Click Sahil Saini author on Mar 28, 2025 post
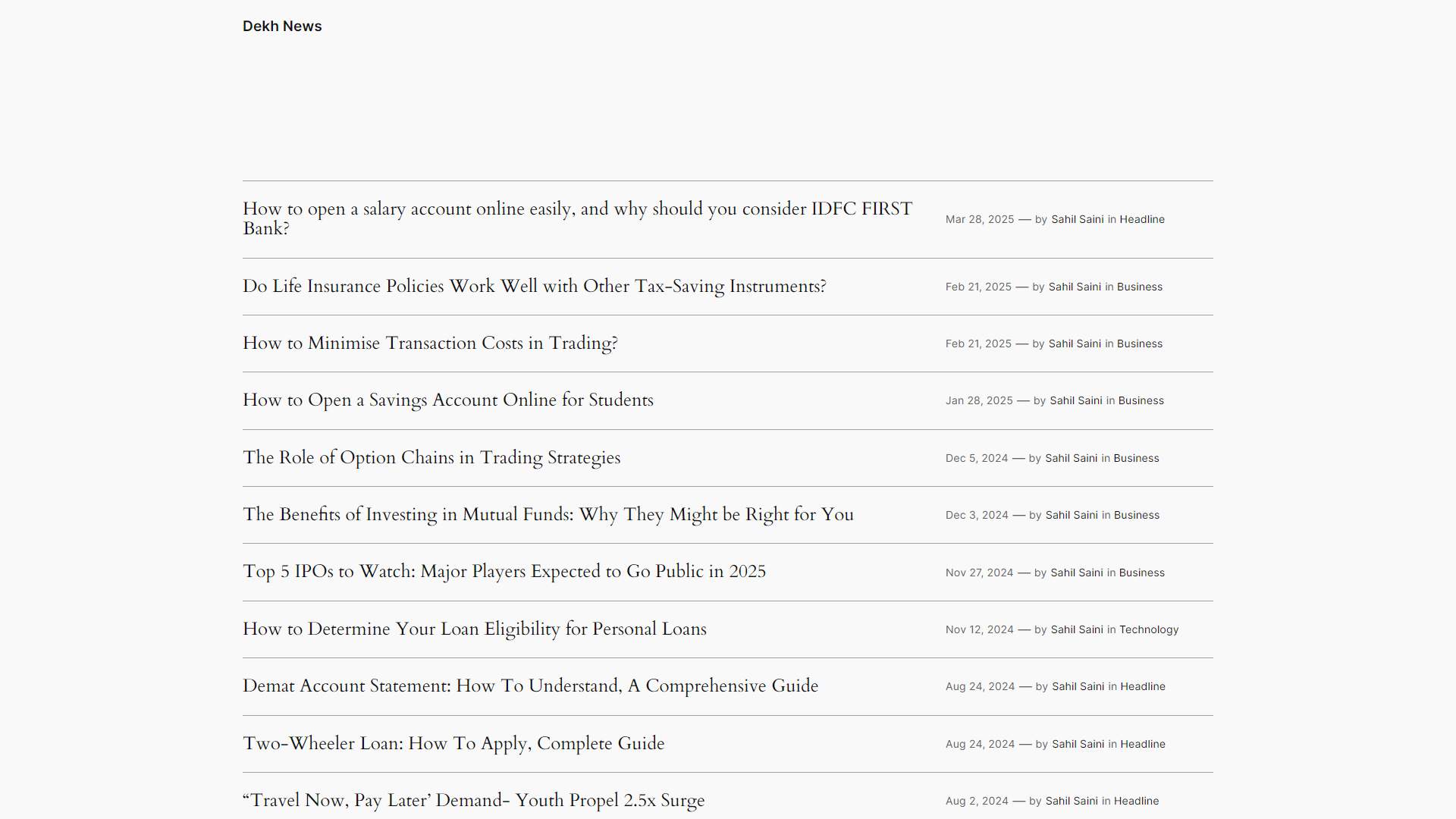Screen dimensions: 1456x819 click(1077, 220)
